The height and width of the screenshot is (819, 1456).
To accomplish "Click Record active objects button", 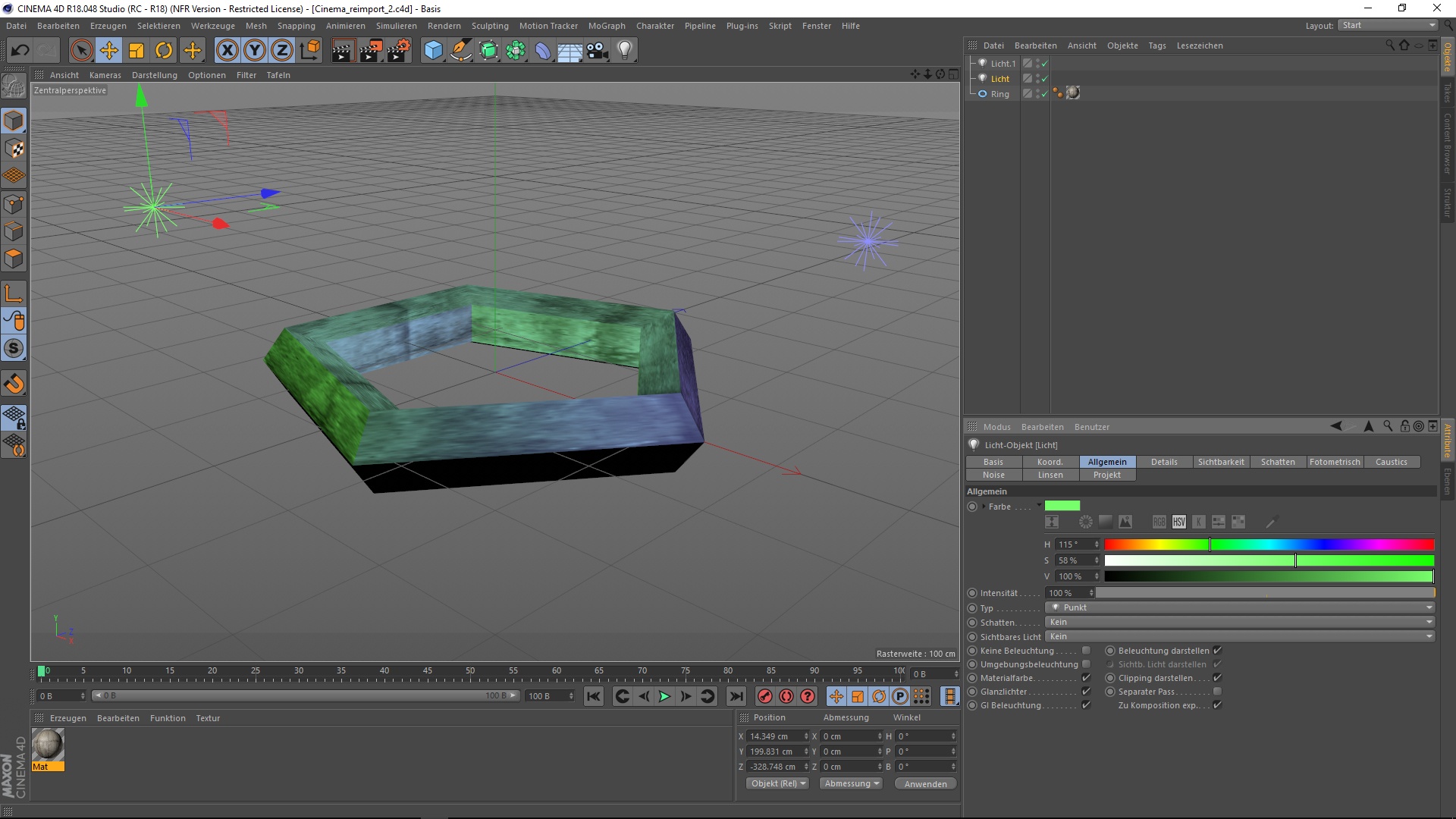I will pyautogui.click(x=765, y=696).
